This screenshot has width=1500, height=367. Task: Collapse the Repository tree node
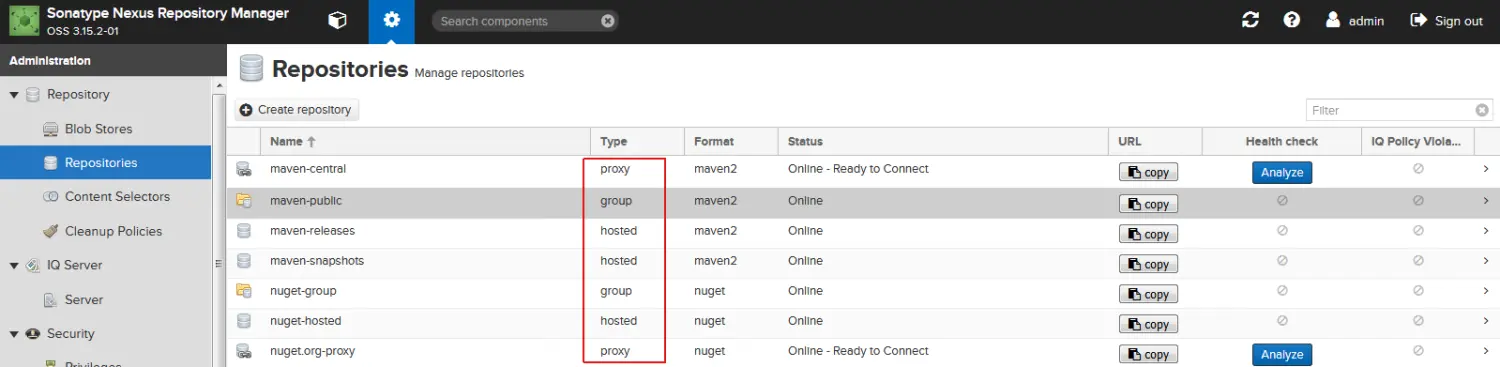[x=14, y=95]
